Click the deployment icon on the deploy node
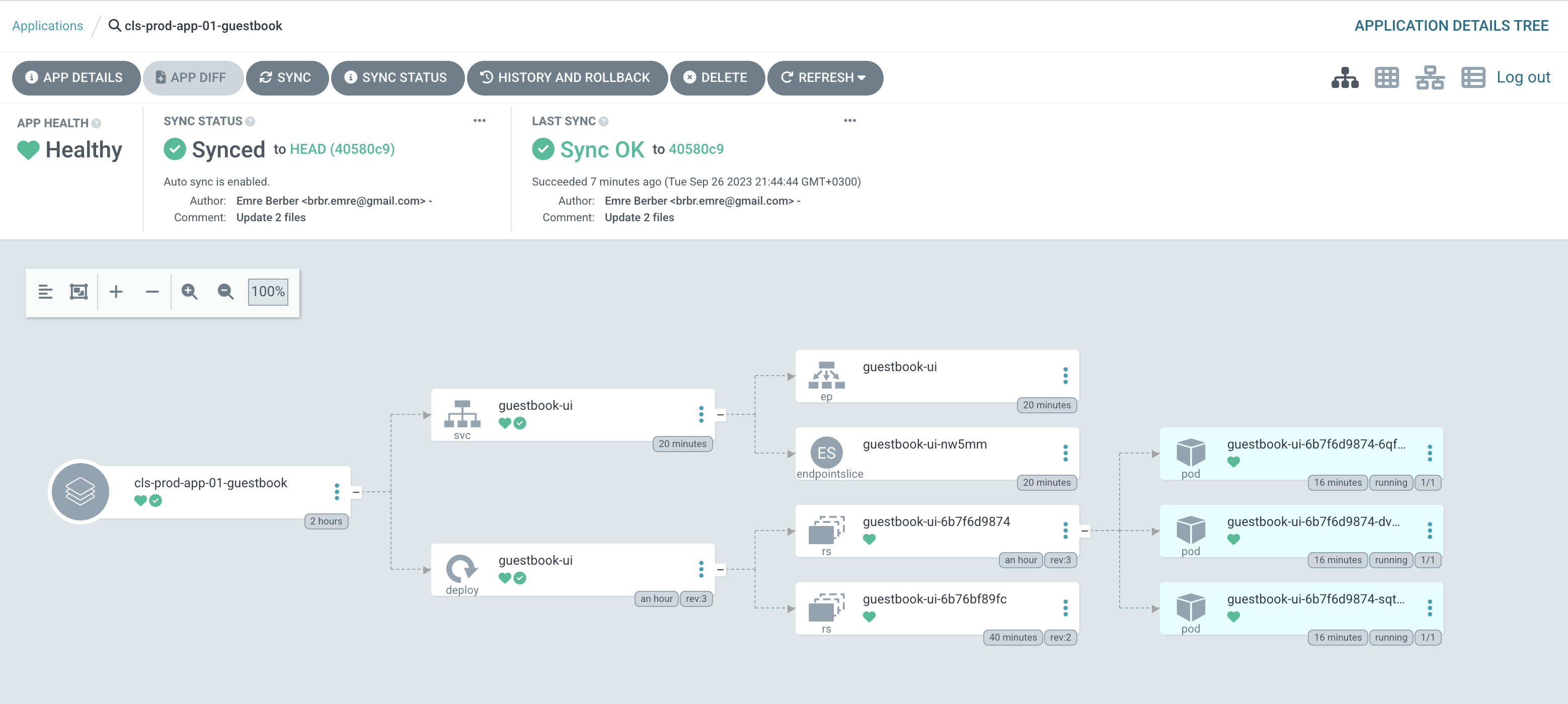 tap(462, 568)
